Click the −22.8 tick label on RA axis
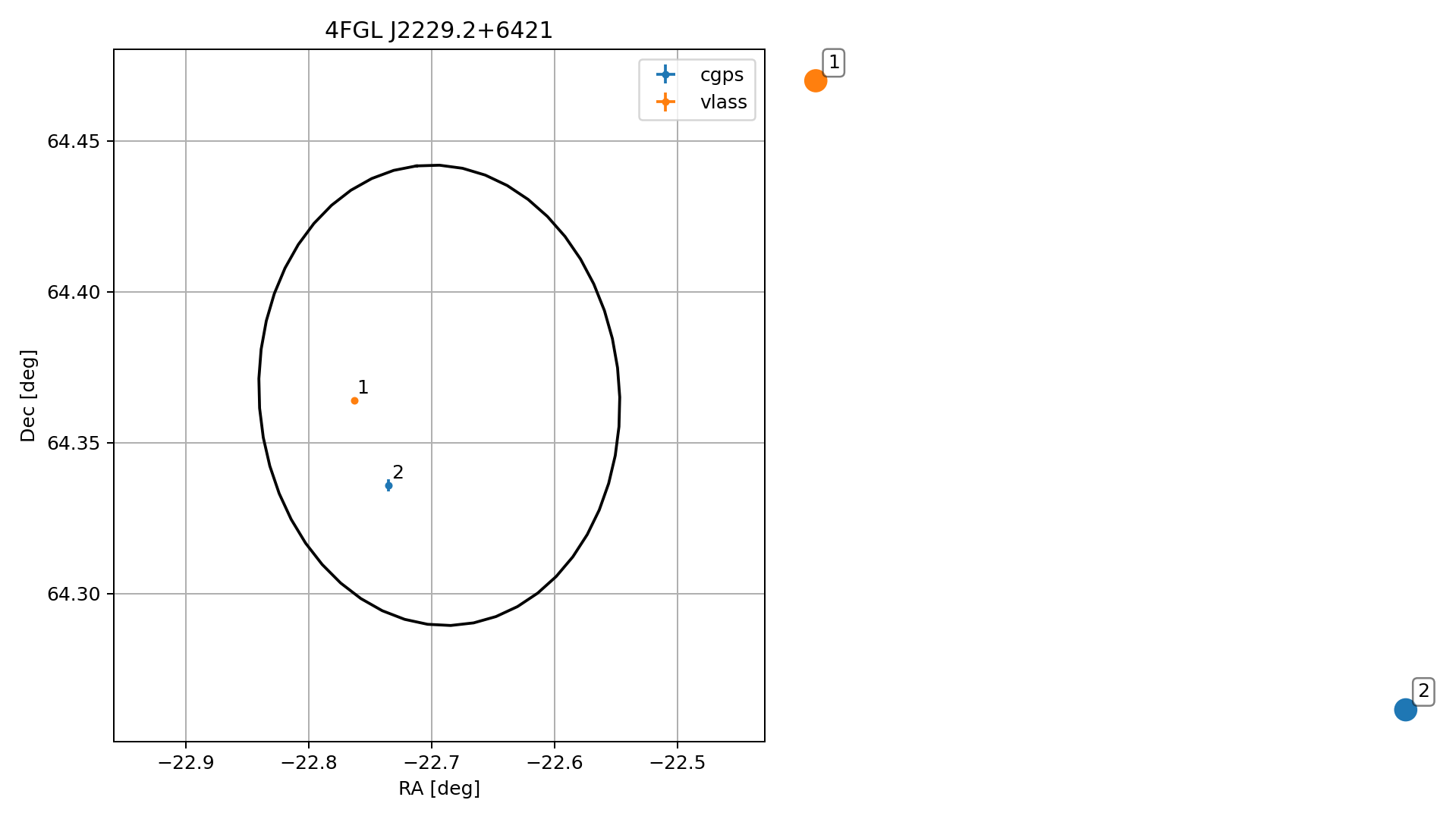The width and height of the screenshot is (1456, 819). pyautogui.click(x=309, y=763)
